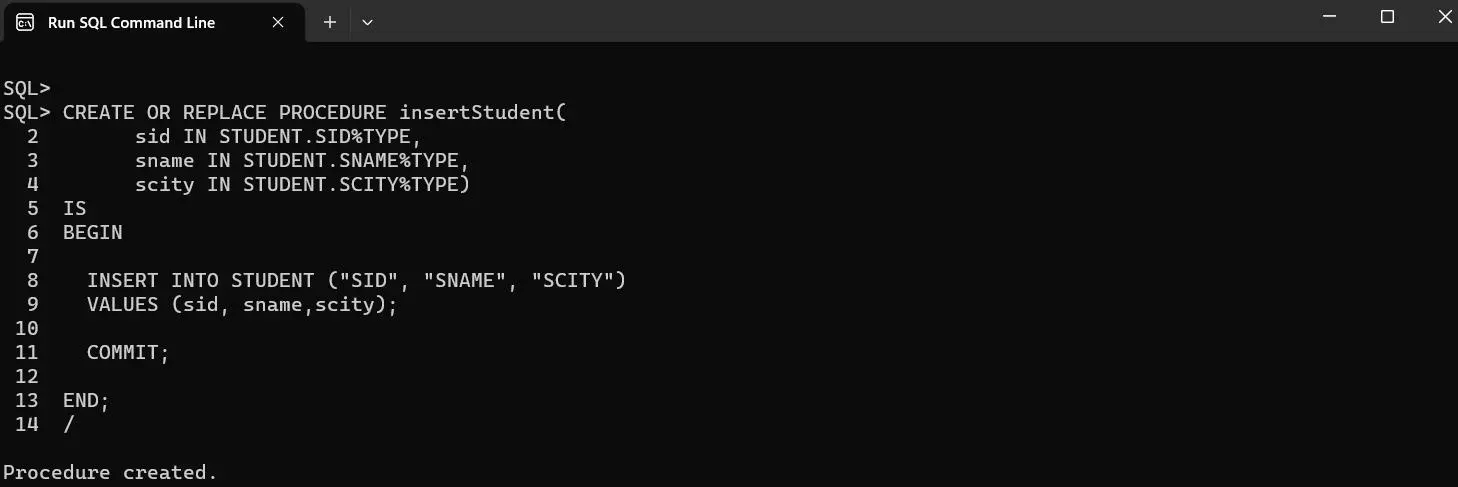Click the COMMIT; statement on line 11
The image size is (1458, 487).
[128, 352]
